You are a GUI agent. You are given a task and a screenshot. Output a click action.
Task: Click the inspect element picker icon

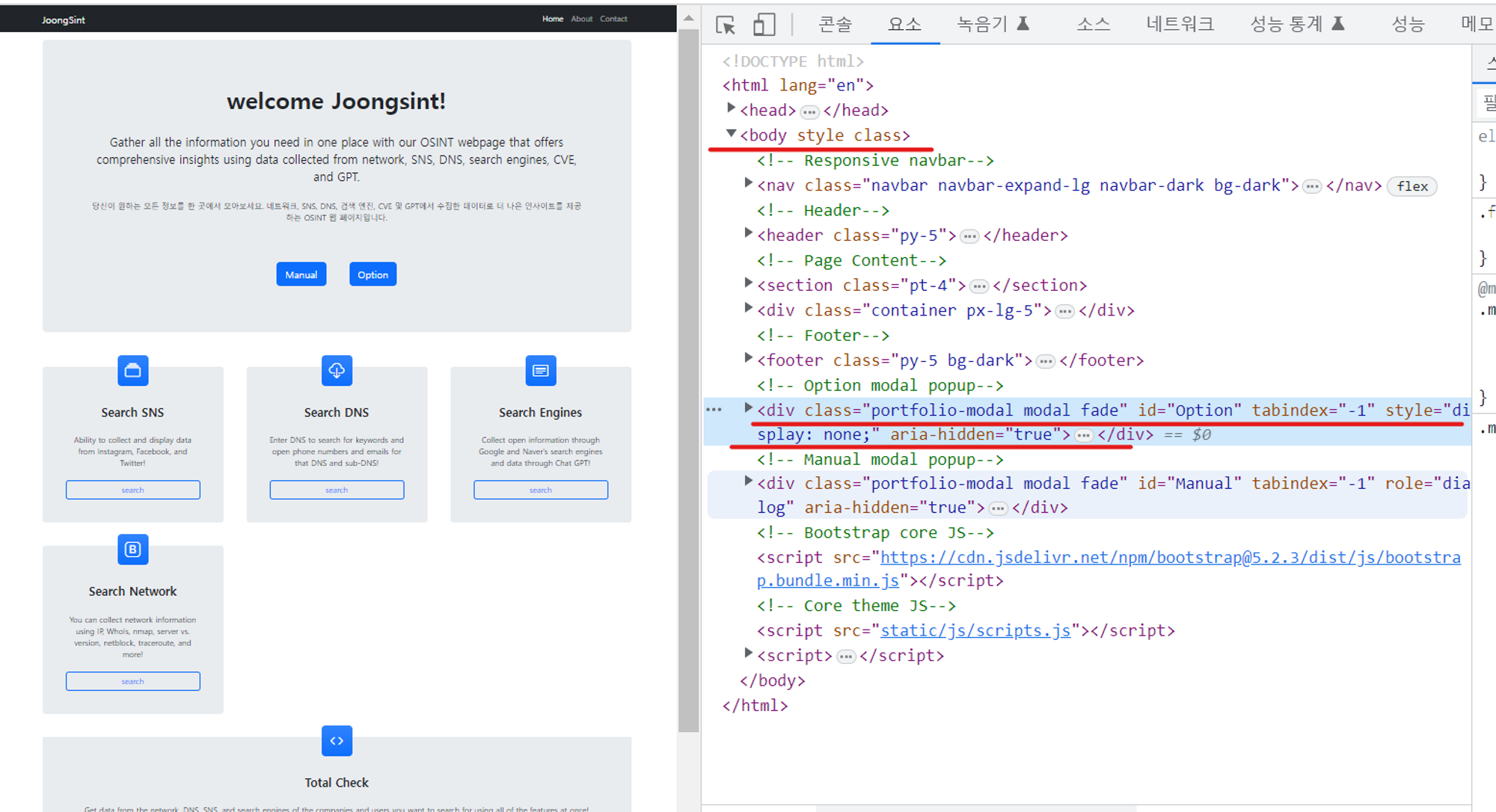(725, 25)
